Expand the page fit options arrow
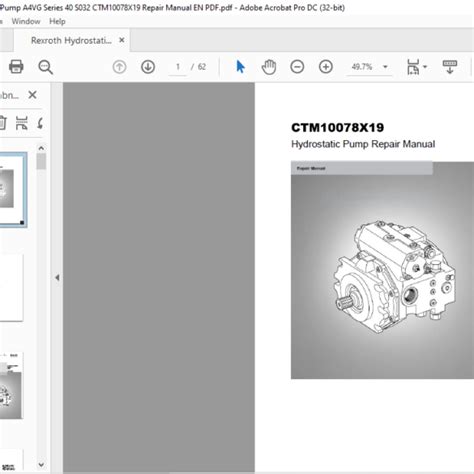 (x=425, y=67)
